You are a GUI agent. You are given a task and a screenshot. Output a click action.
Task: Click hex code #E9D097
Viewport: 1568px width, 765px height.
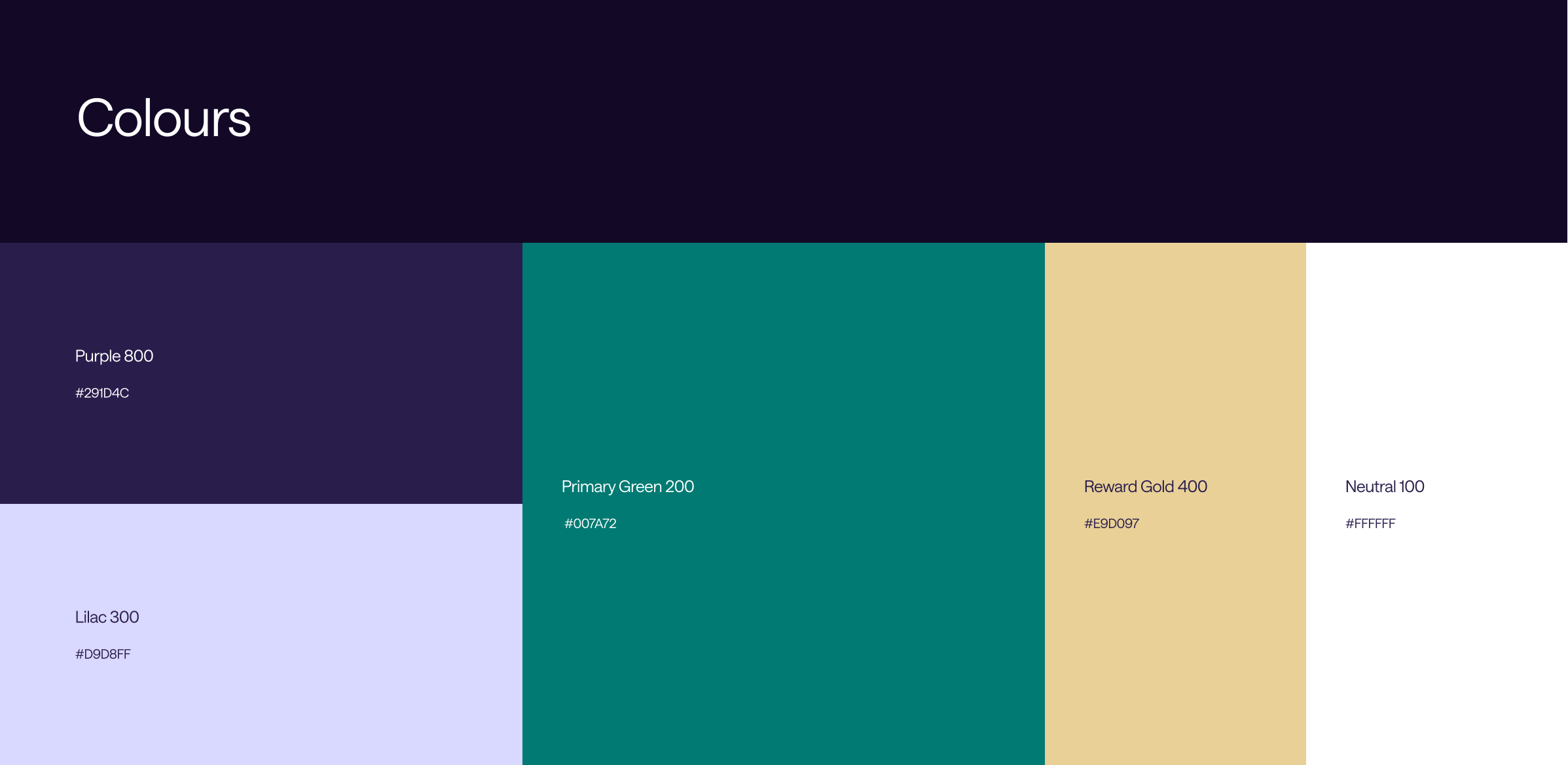pos(1111,524)
